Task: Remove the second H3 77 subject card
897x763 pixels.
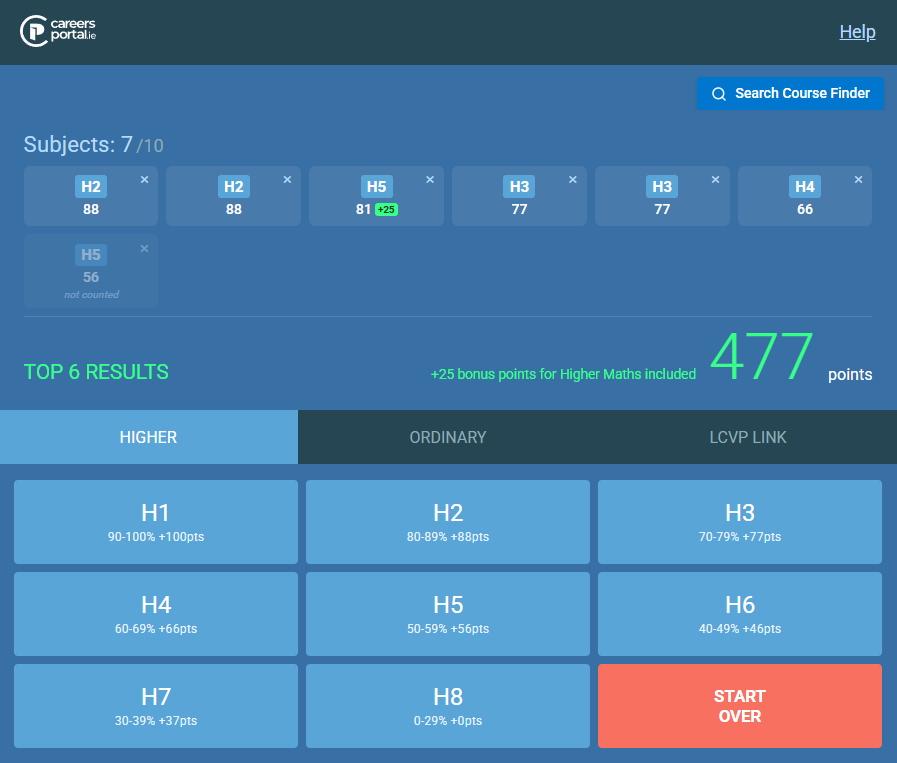Action: (716, 180)
